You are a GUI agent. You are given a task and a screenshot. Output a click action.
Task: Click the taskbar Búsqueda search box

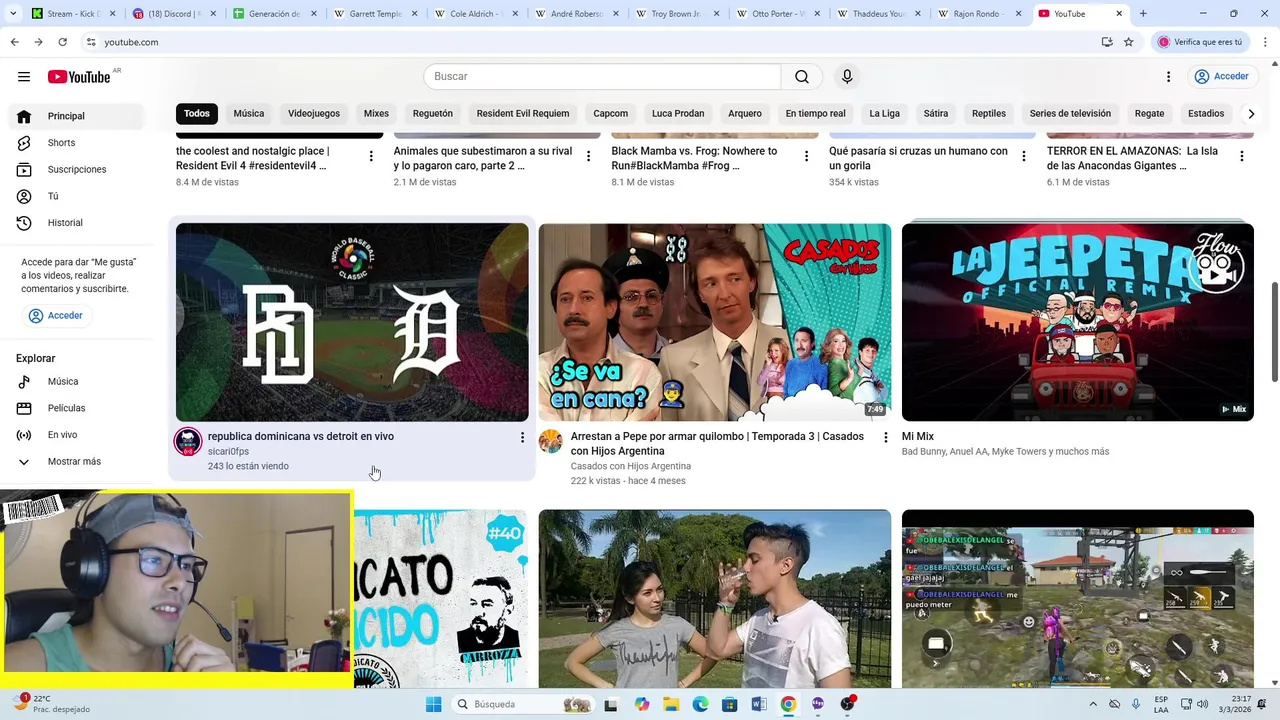(524, 704)
